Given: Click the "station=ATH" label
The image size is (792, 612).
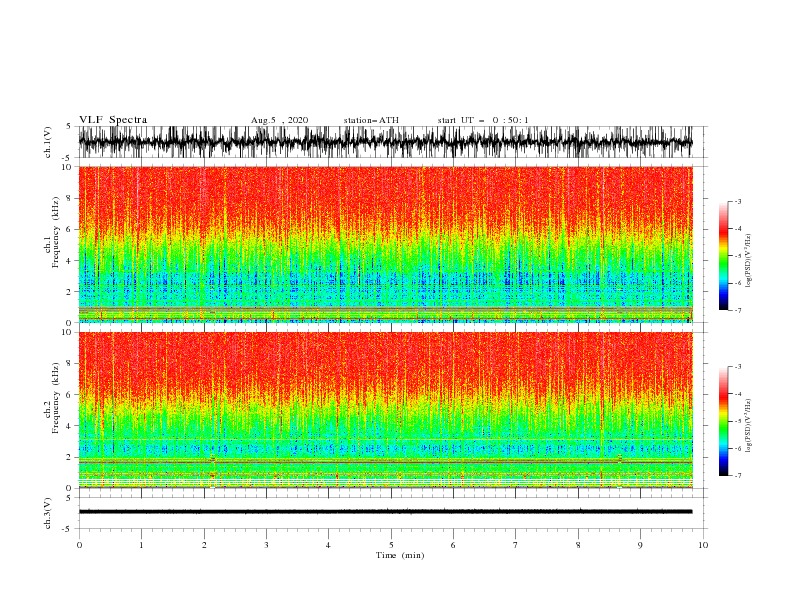Looking at the screenshot, I should click(371, 120).
